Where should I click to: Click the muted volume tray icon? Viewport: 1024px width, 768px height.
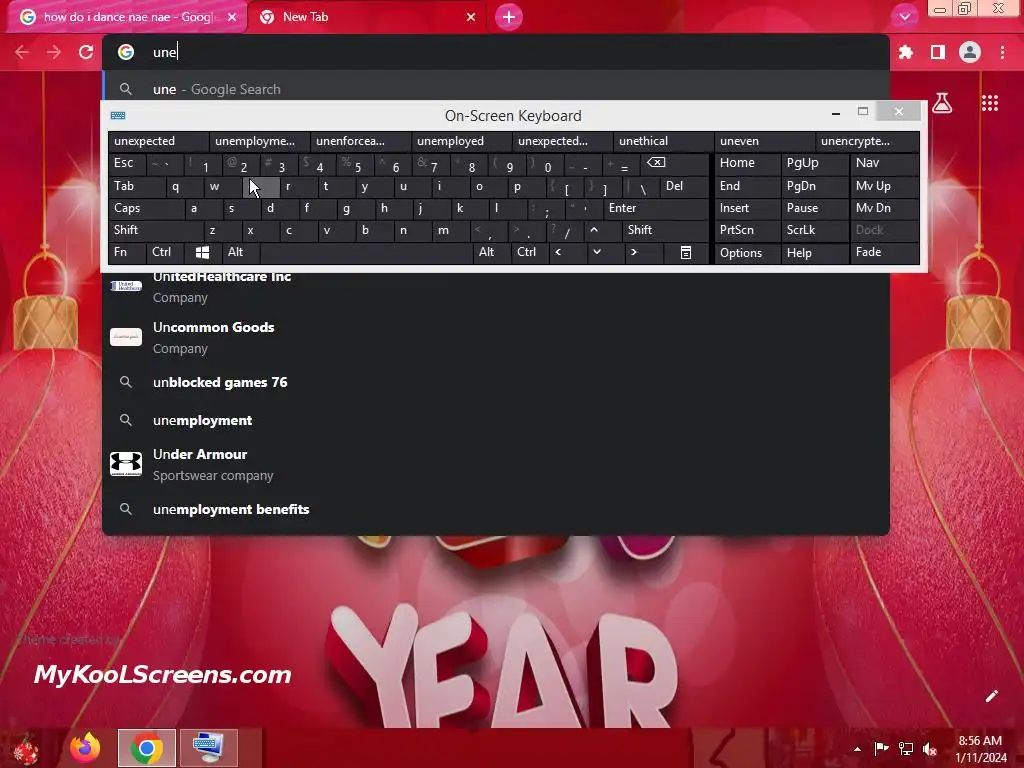(x=929, y=748)
